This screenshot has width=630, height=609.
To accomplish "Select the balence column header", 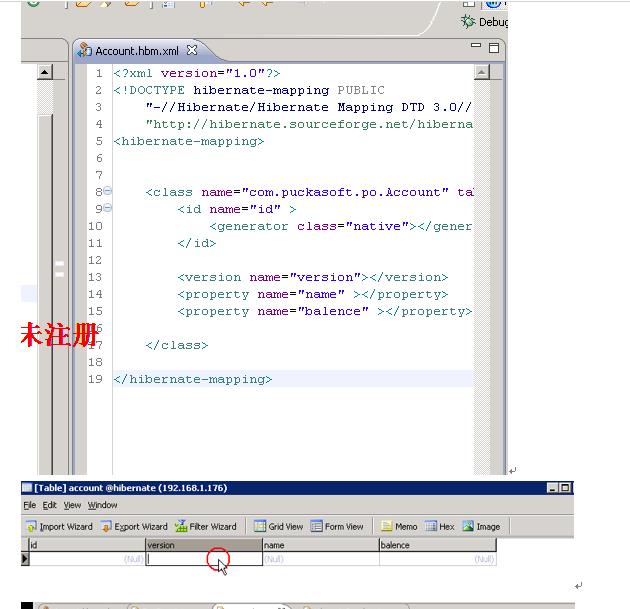I will pyautogui.click(x=438, y=545).
